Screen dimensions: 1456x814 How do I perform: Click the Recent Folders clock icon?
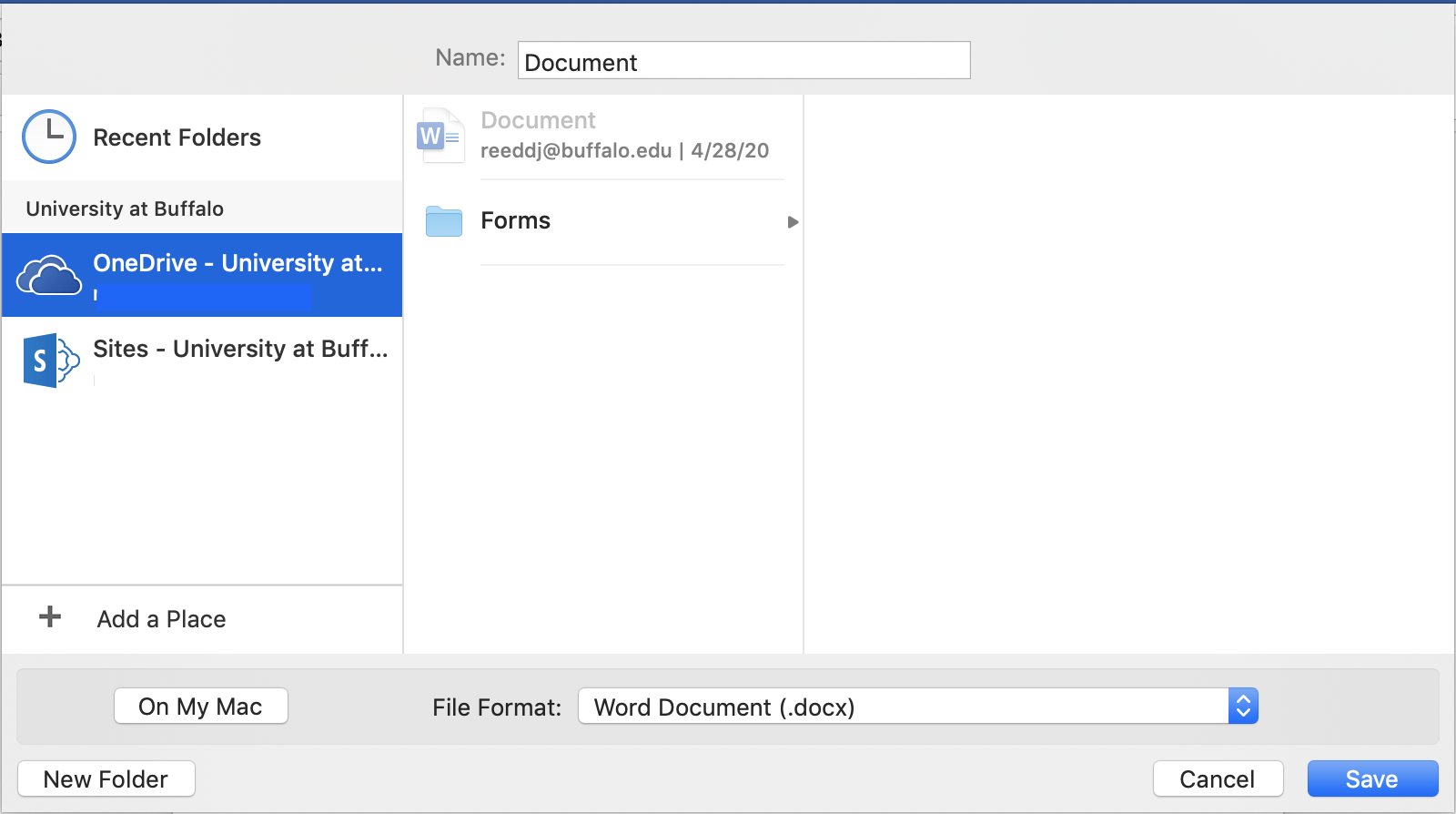click(x=49, y=137)
